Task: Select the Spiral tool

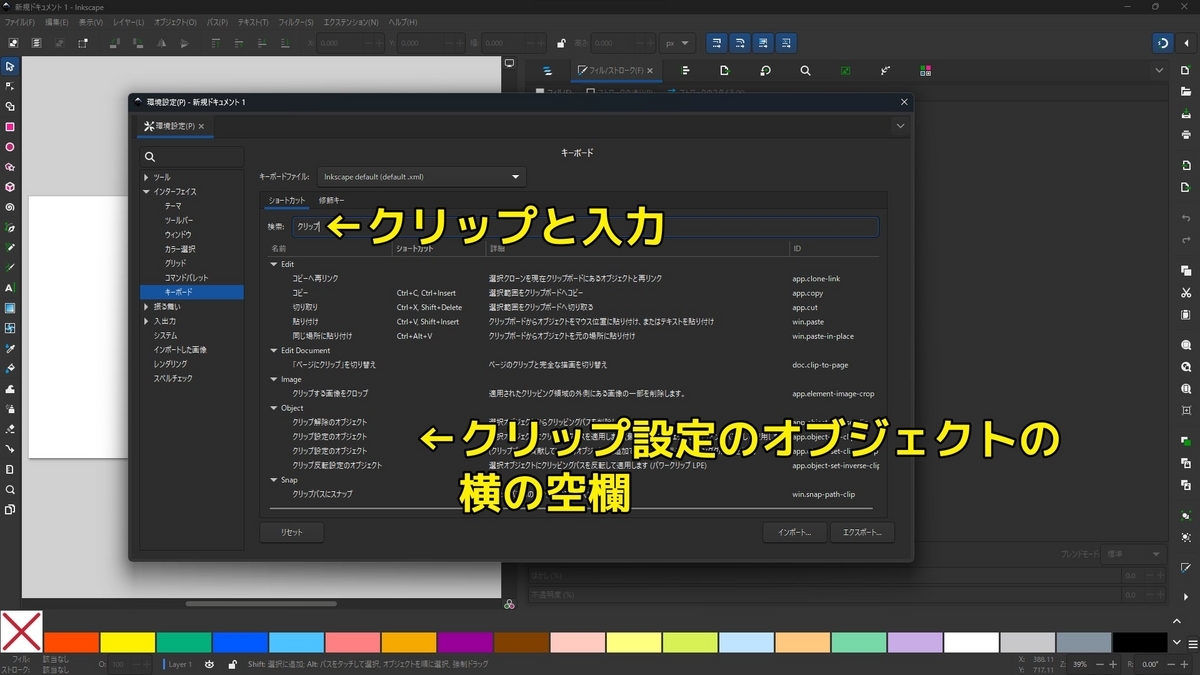Action: point(10,206)
